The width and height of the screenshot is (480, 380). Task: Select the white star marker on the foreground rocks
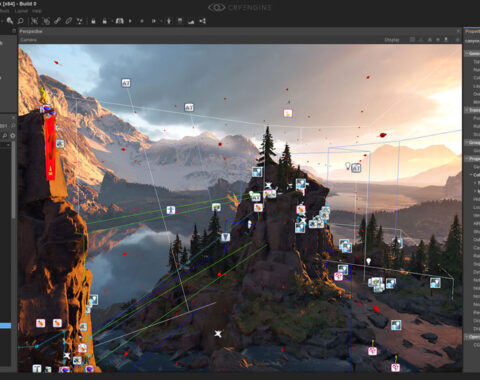pyautogui.click(x=218, y=333)
